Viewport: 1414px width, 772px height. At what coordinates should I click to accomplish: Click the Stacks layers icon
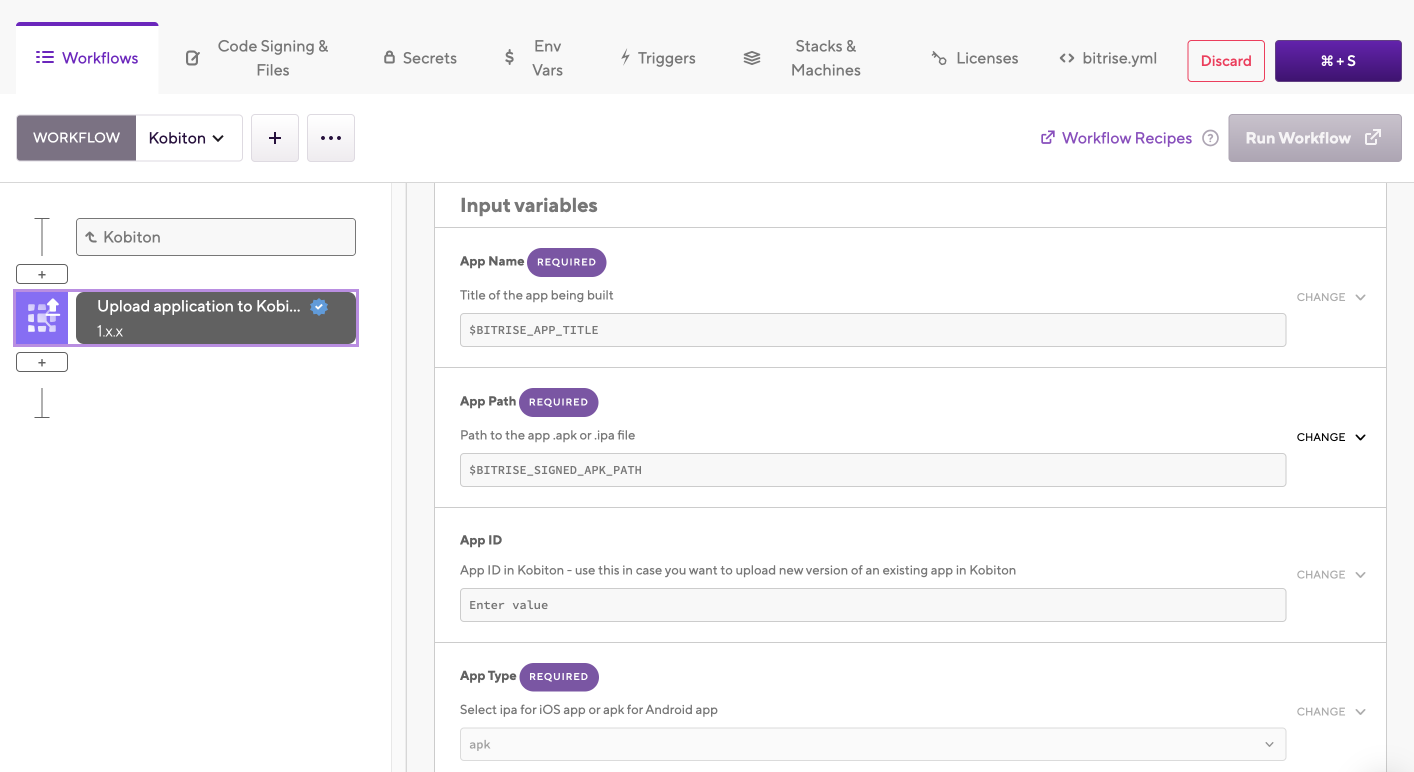tap(752, 58)
